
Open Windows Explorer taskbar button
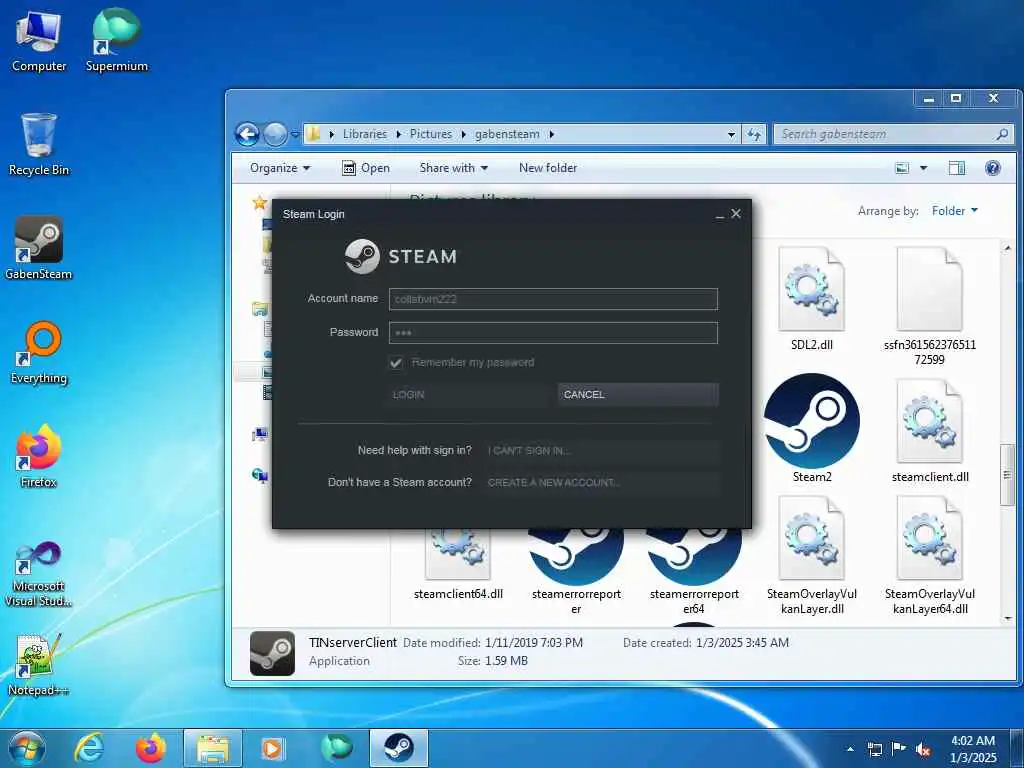click(213, 748)
